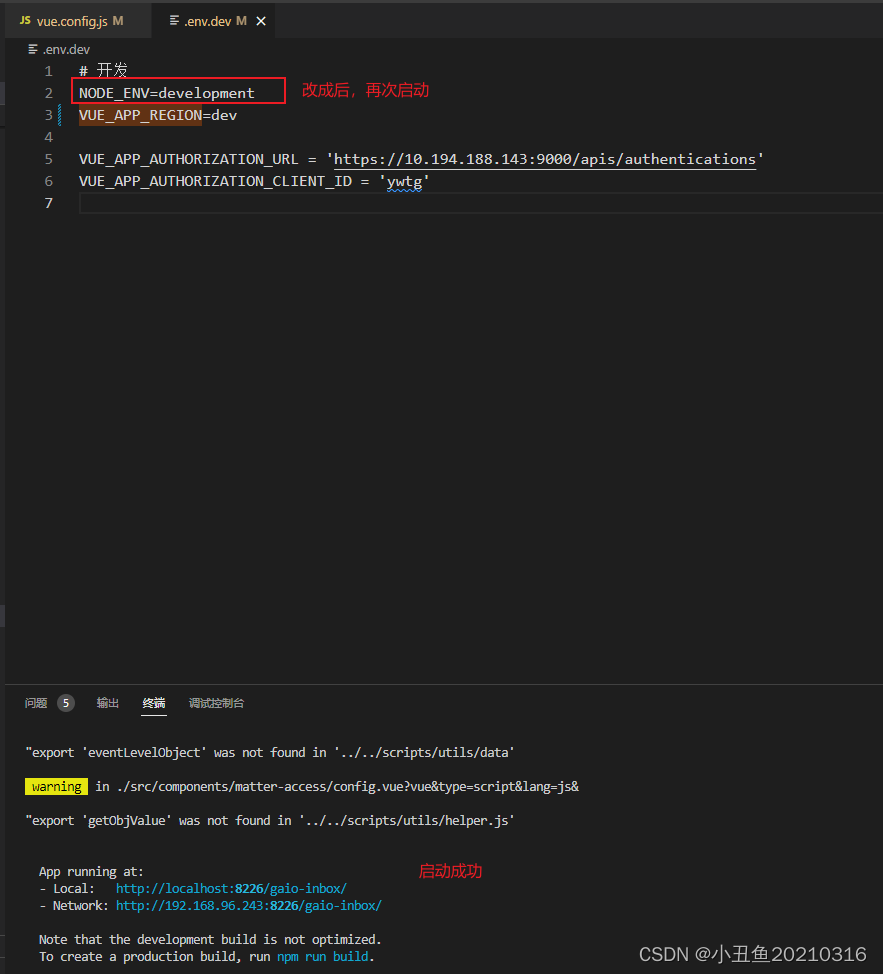The image size is (883, 974).
Task: Click the yellow warning label in terminal output
Action: (56, 786)
